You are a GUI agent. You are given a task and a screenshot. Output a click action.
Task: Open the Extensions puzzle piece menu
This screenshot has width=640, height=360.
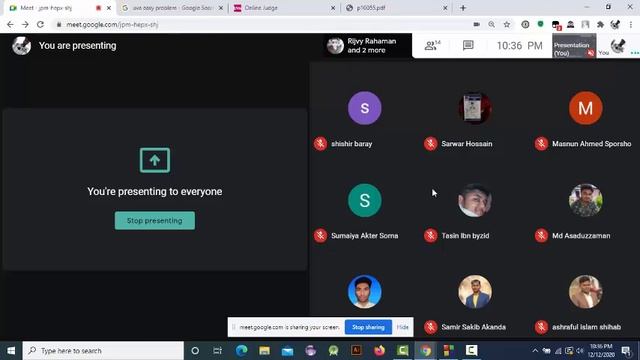pos(600,24)
